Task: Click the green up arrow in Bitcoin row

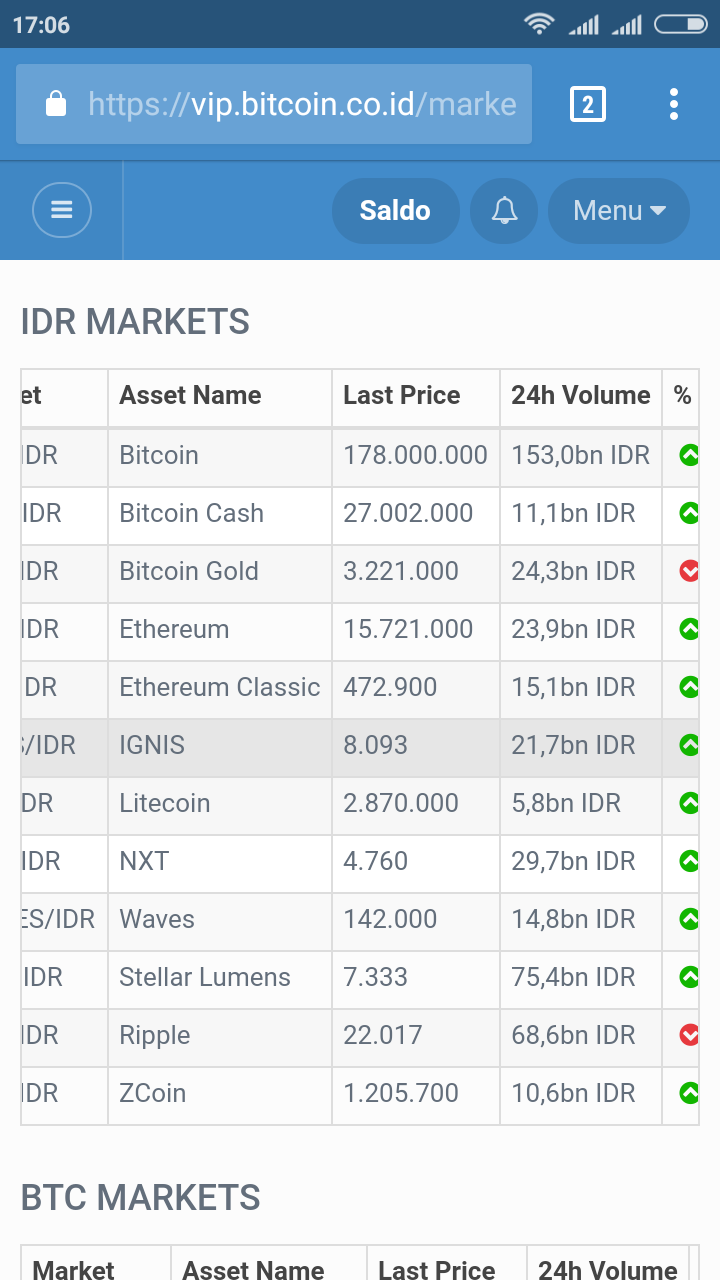Action: (x=689, y=456)
